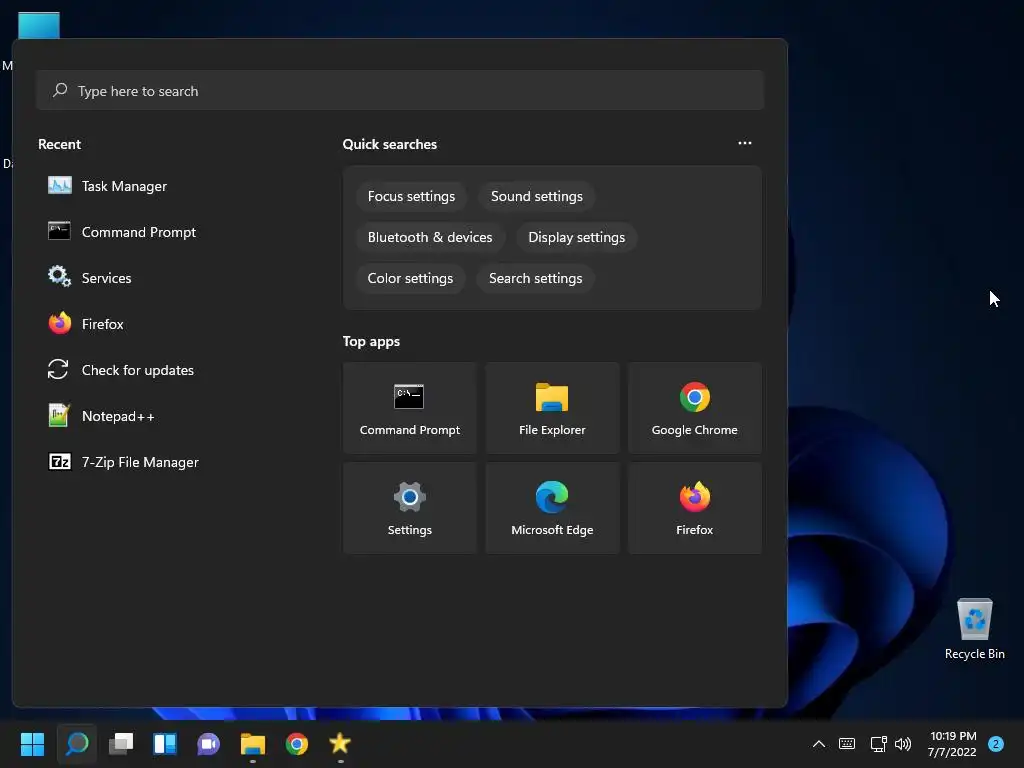Open Settings tile in Top apps
The width and height of the screenshot is (1024, 768).
[410, 508]
